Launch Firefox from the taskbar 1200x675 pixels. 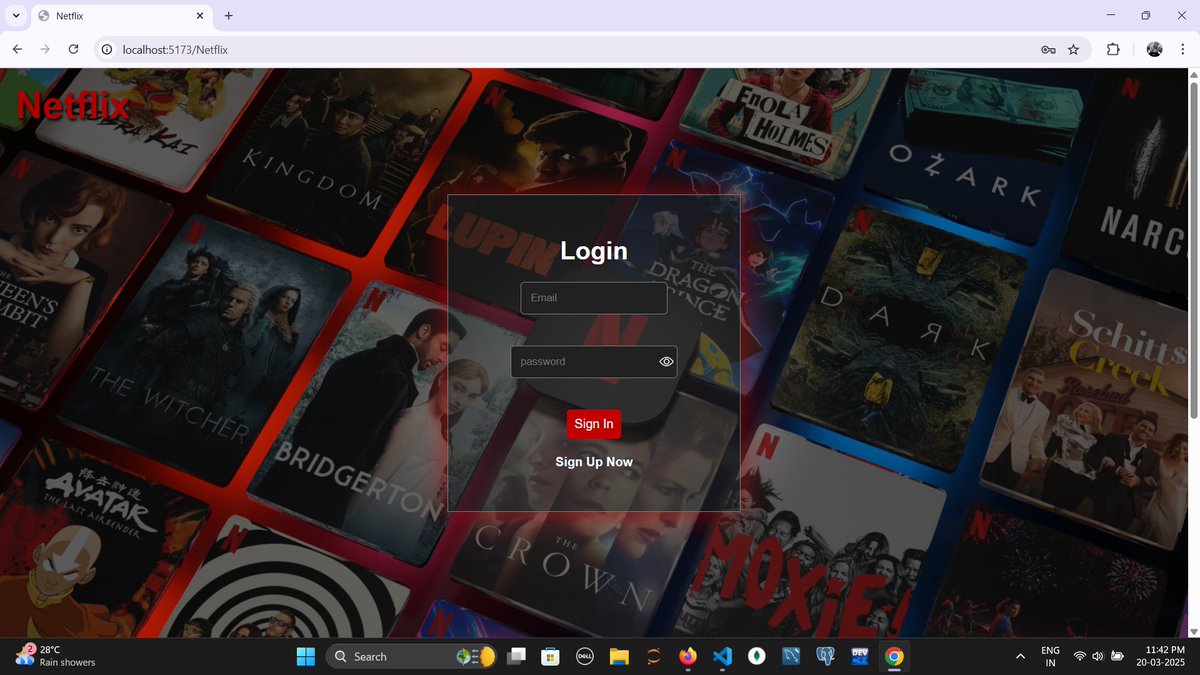tap(687, 656)
